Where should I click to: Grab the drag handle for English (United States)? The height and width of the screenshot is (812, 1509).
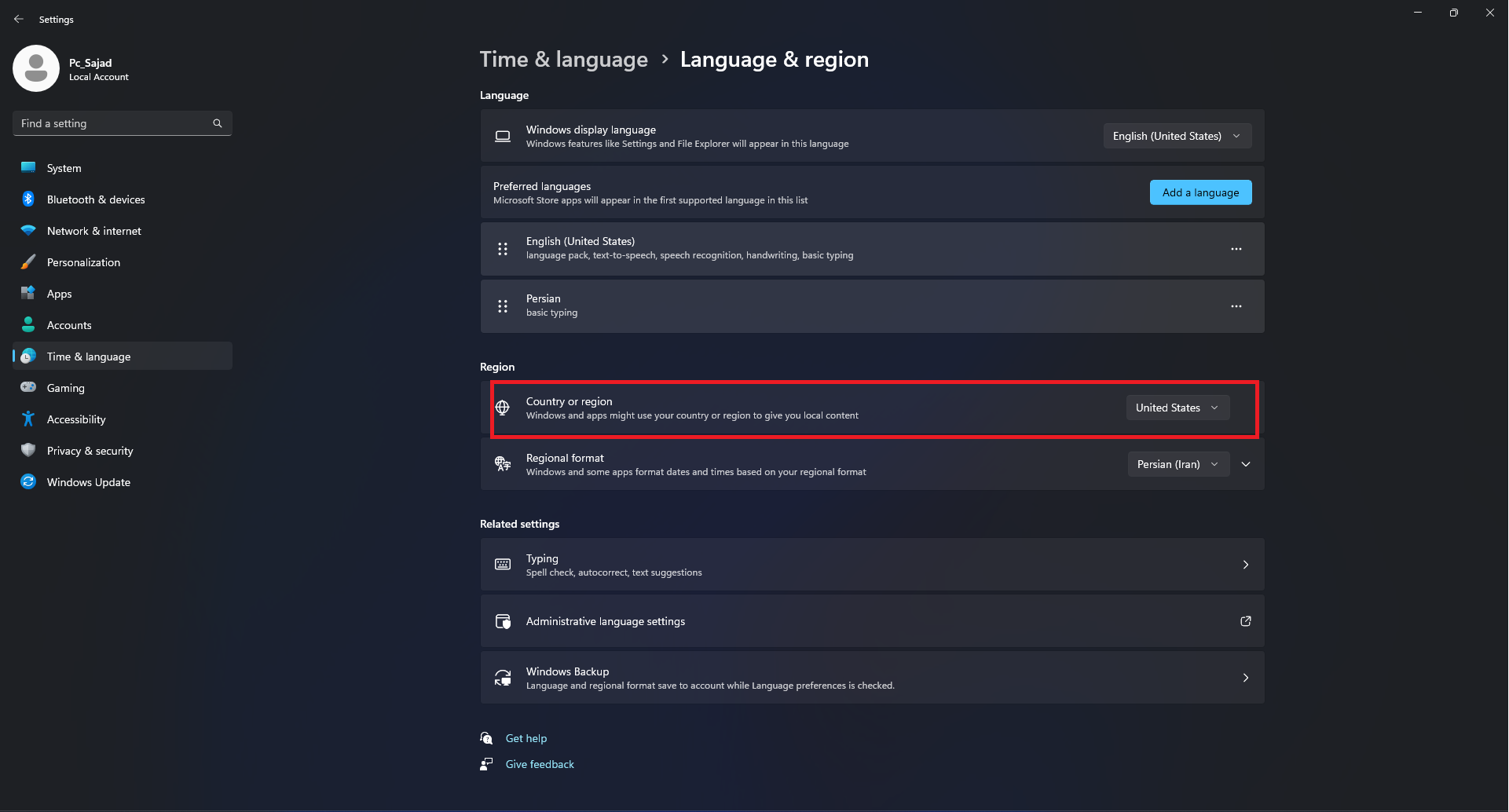pyautogui.click(x=503, y=249)
